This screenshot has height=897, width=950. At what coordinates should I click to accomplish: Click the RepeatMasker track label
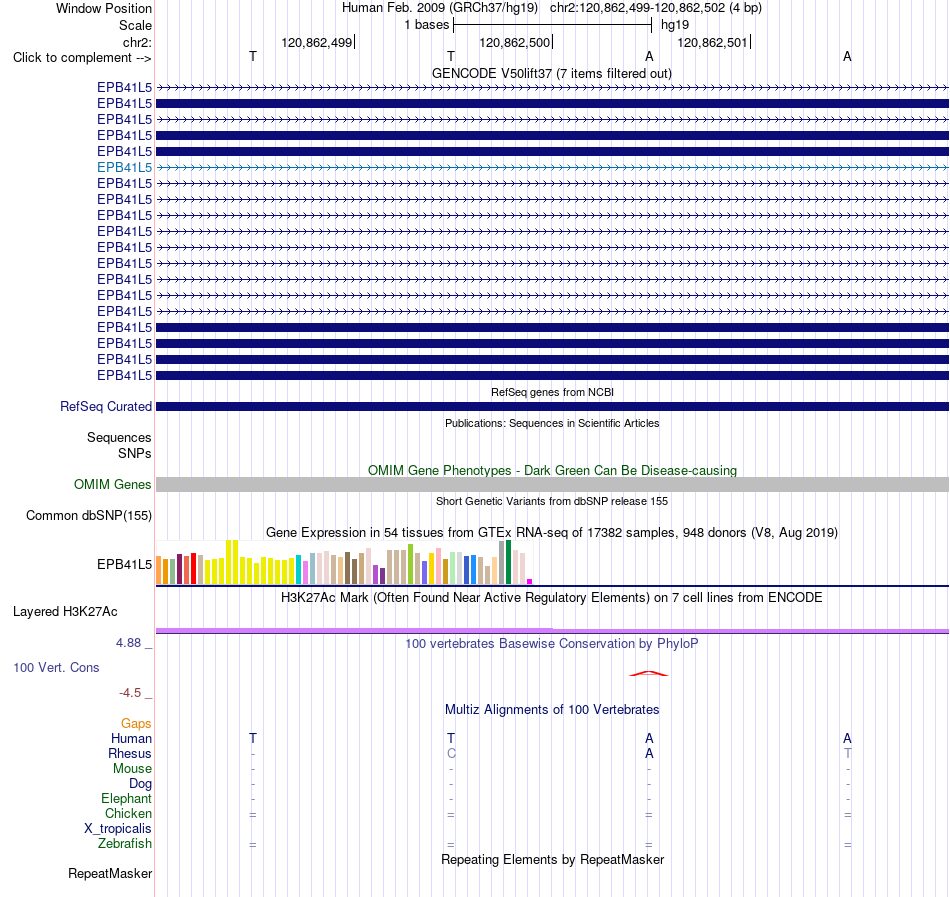pos(110,873)
